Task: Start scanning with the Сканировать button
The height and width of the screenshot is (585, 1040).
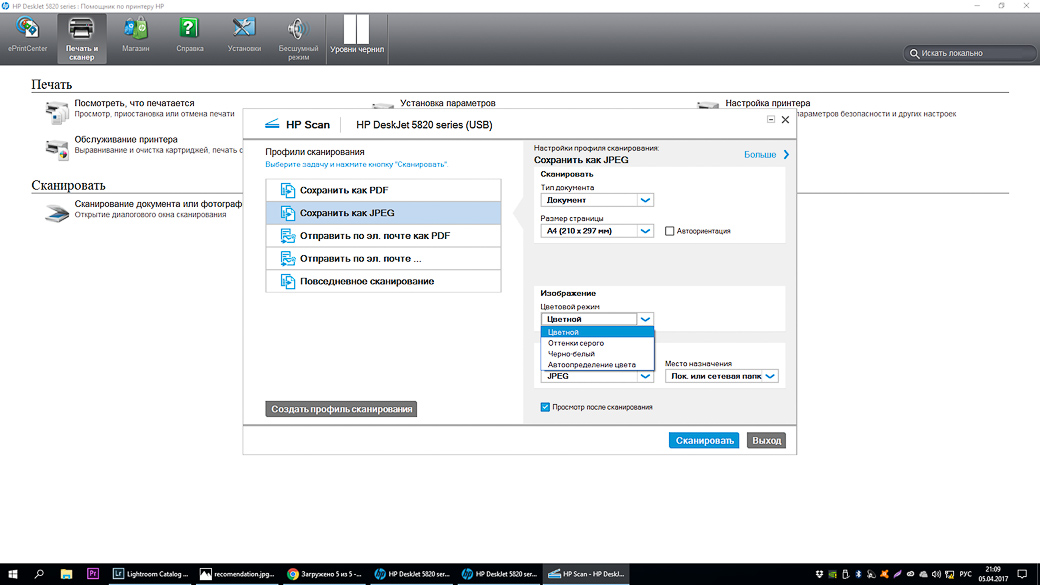Action: tap(704, 440)
